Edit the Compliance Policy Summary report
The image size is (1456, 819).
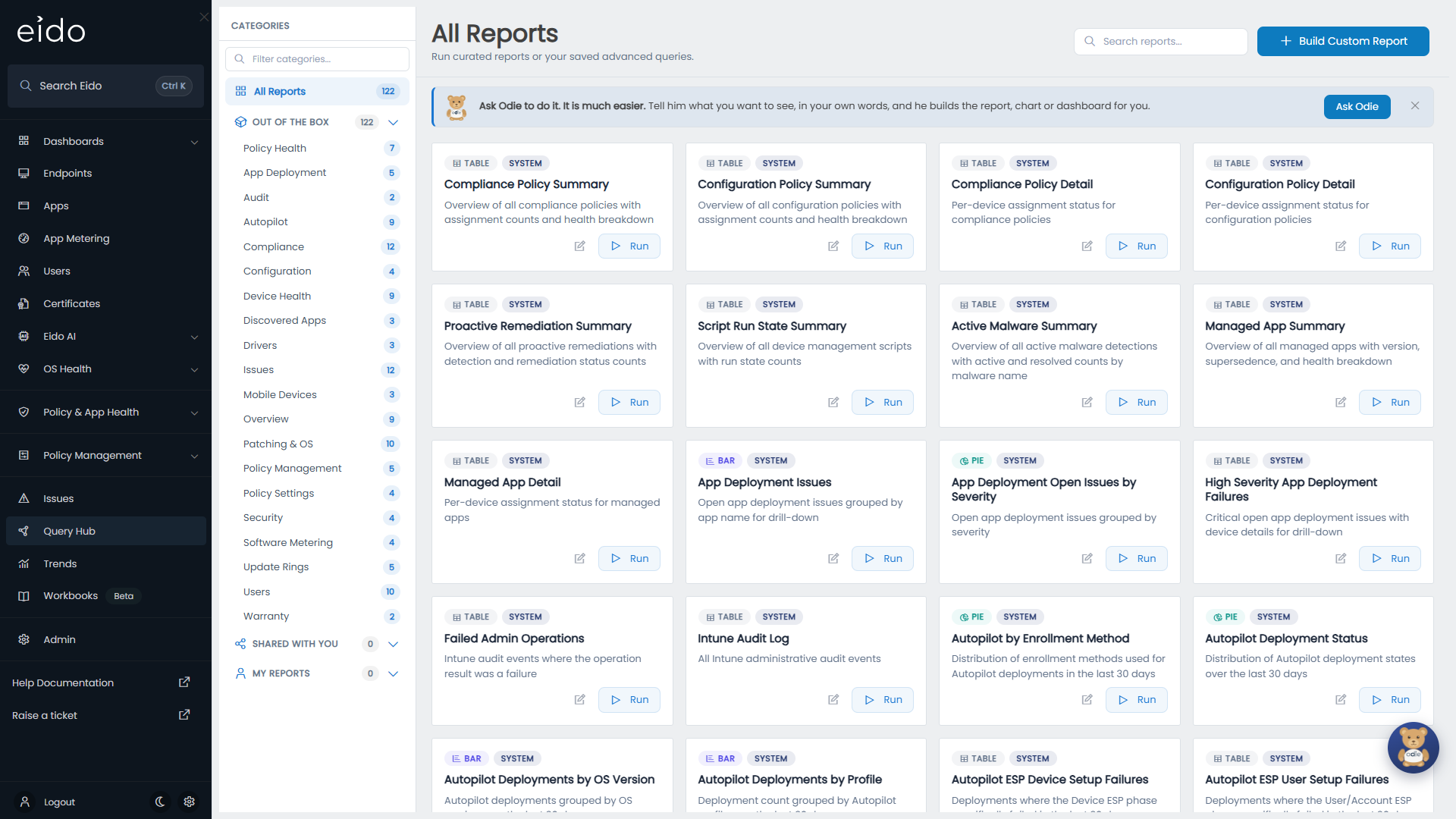(579, 246)
